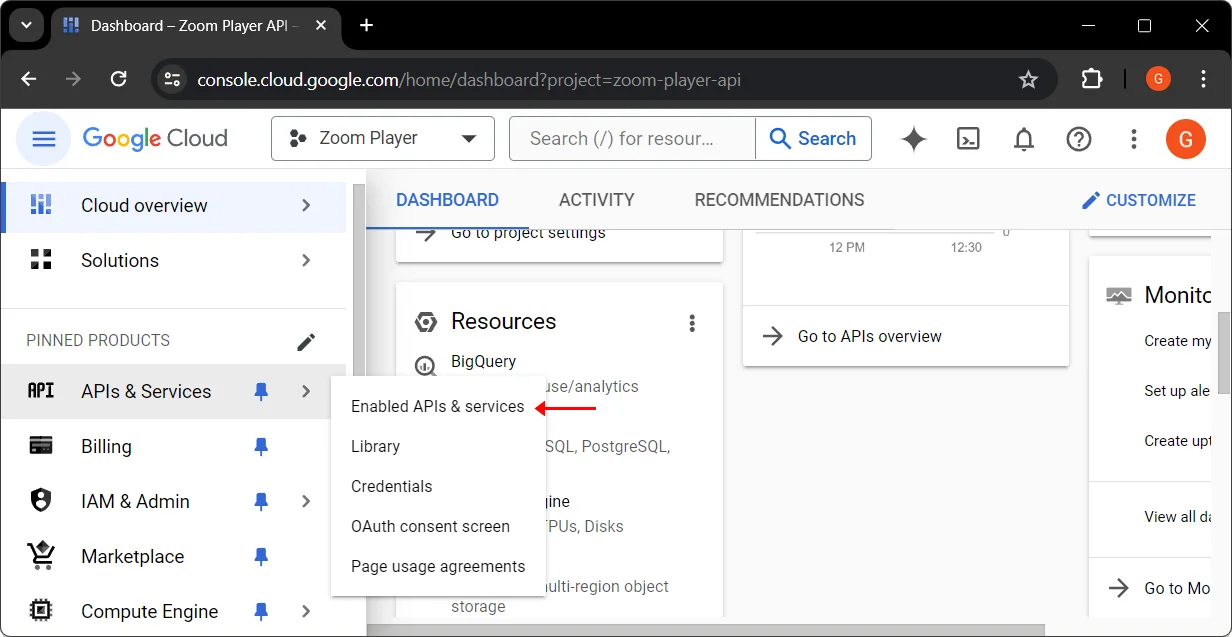The image size is (1232, 637).
Task: Click the Google Cloud logo
Action: pyautogui.click(x=155, y=139)
